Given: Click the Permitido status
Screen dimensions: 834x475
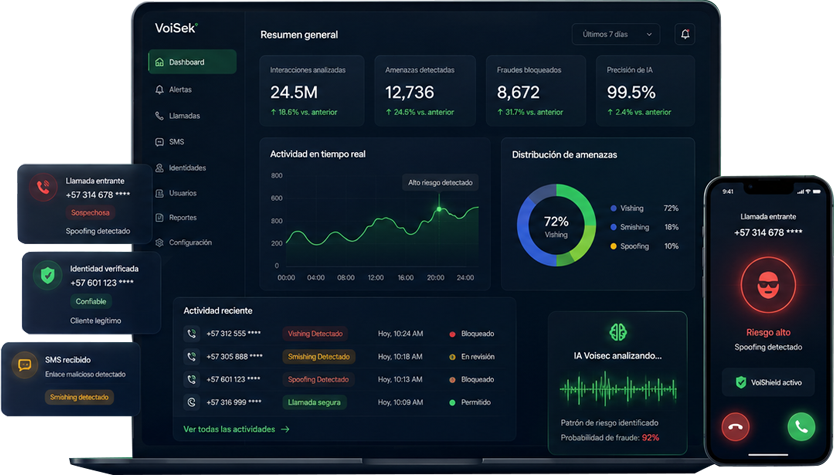Looking at the screenshot, I should pyautogui.click(x=470, y=402).
